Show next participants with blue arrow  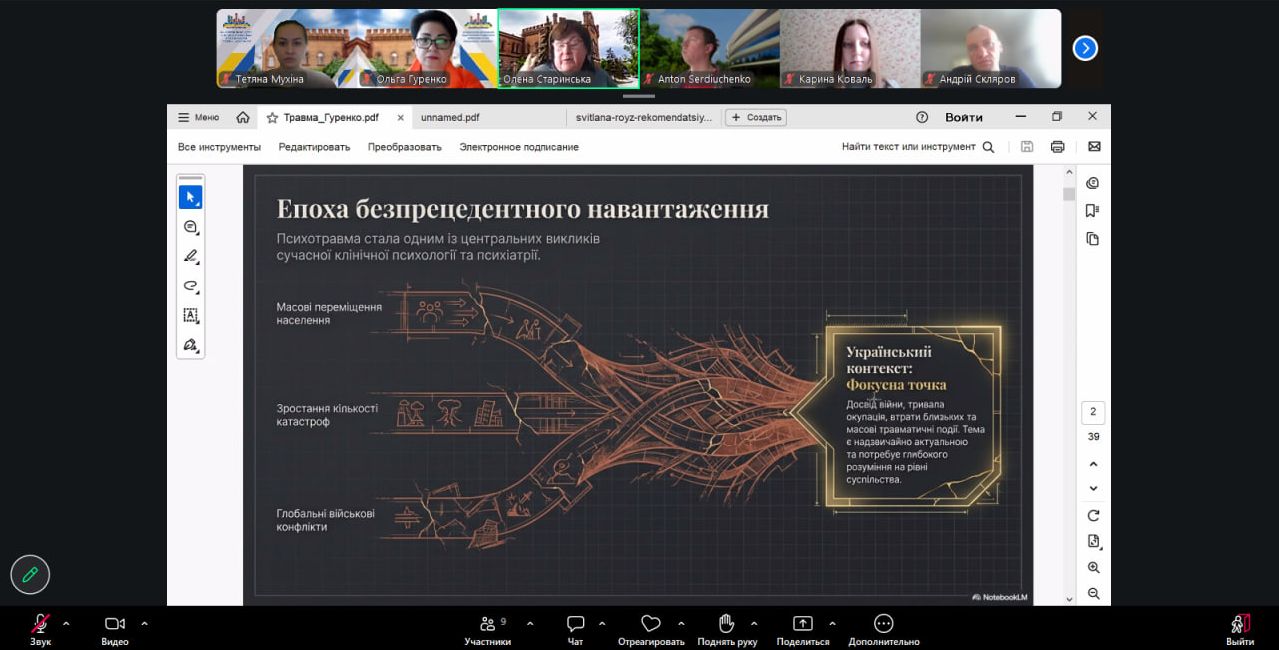pos(1085,48)
